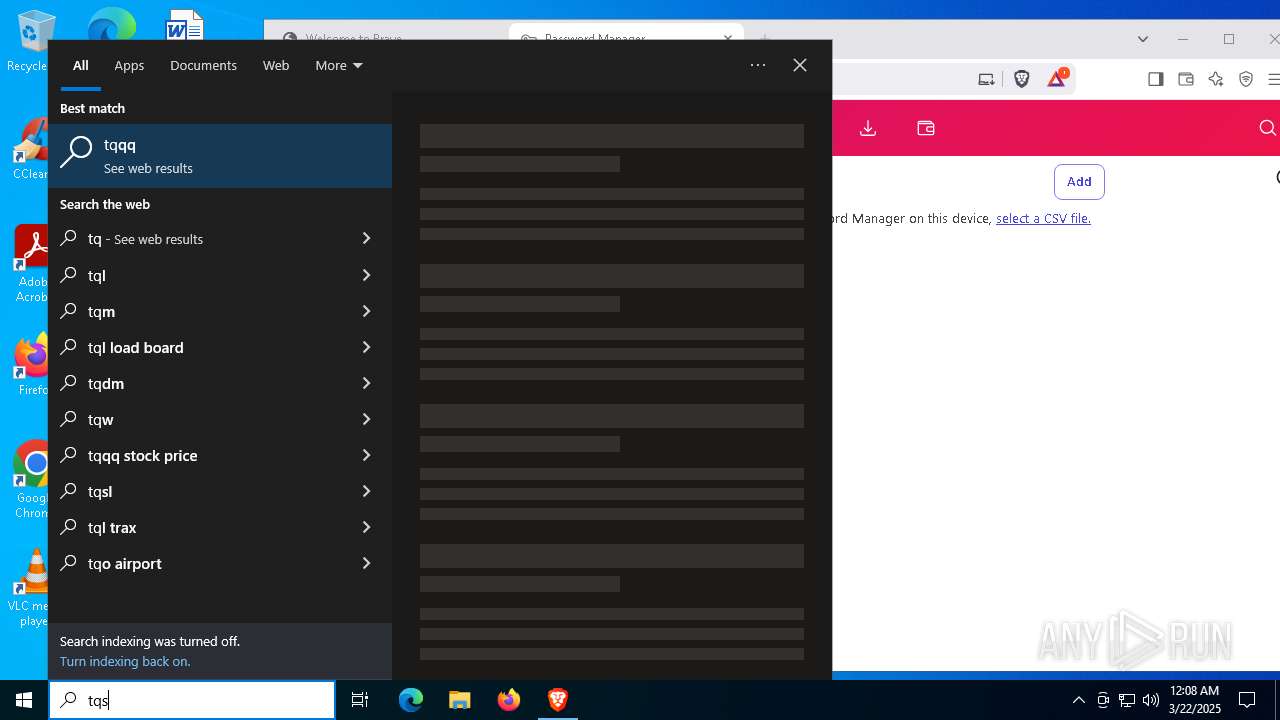Expand arrow for tqw suggestion

(x=366, y=419)
